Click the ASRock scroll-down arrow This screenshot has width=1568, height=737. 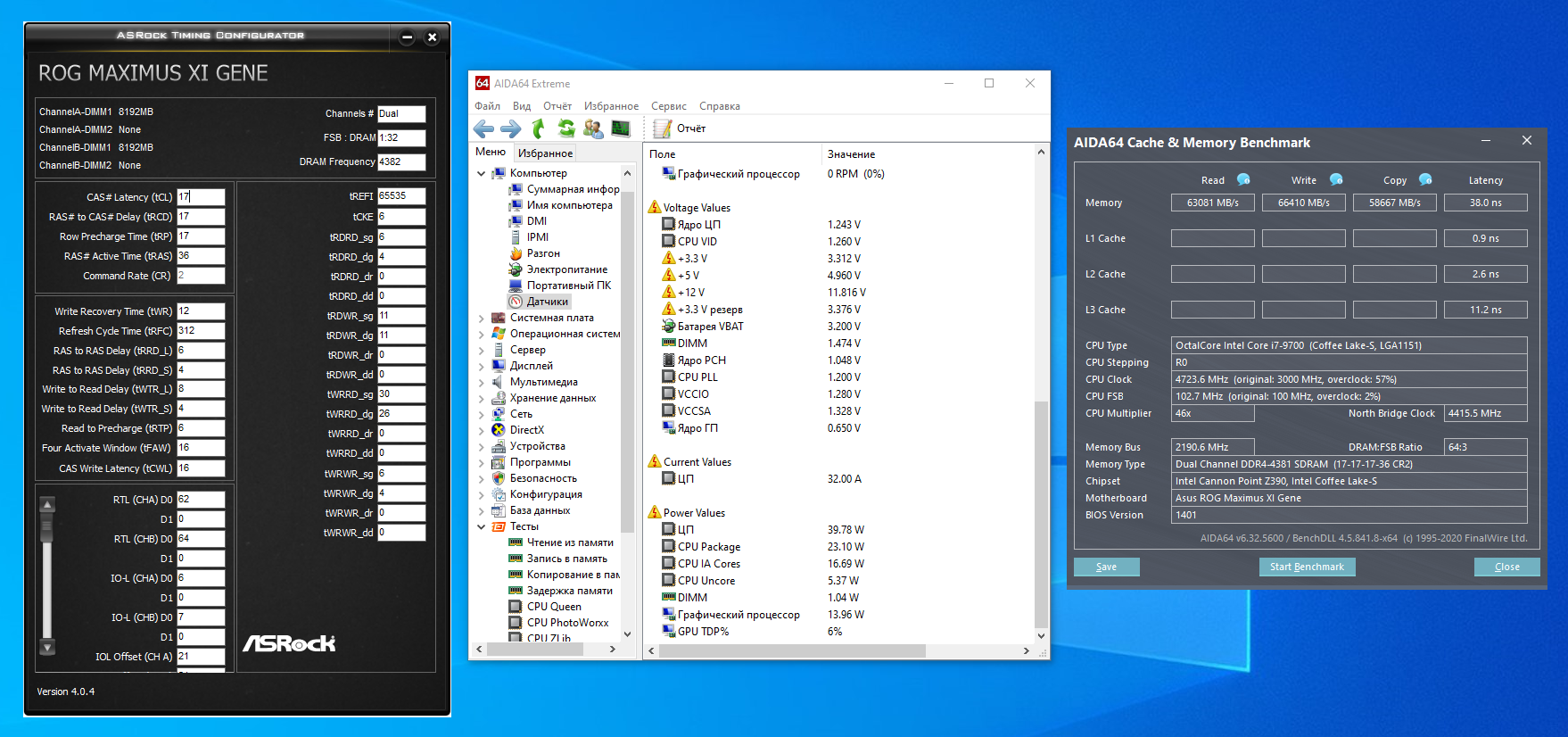48,647
